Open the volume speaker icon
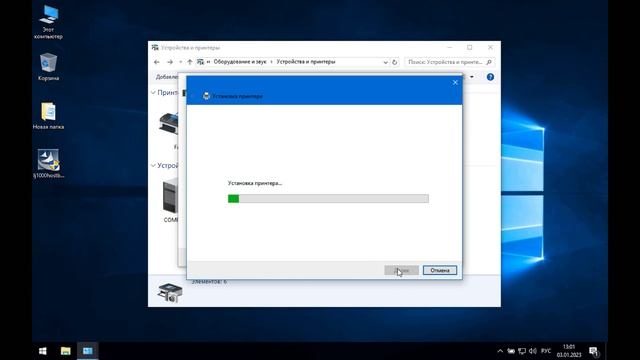The height and width of the screenshot is (360, 640). coord(533,351)
